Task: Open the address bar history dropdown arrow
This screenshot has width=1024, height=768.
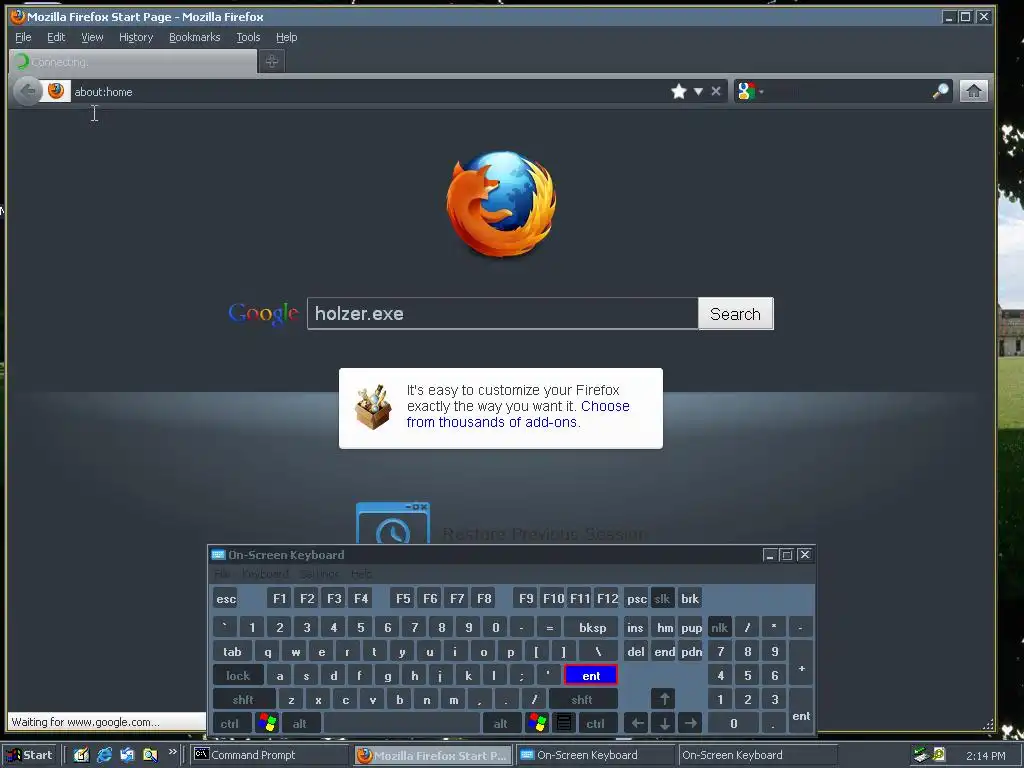Action: pos(698,91)
